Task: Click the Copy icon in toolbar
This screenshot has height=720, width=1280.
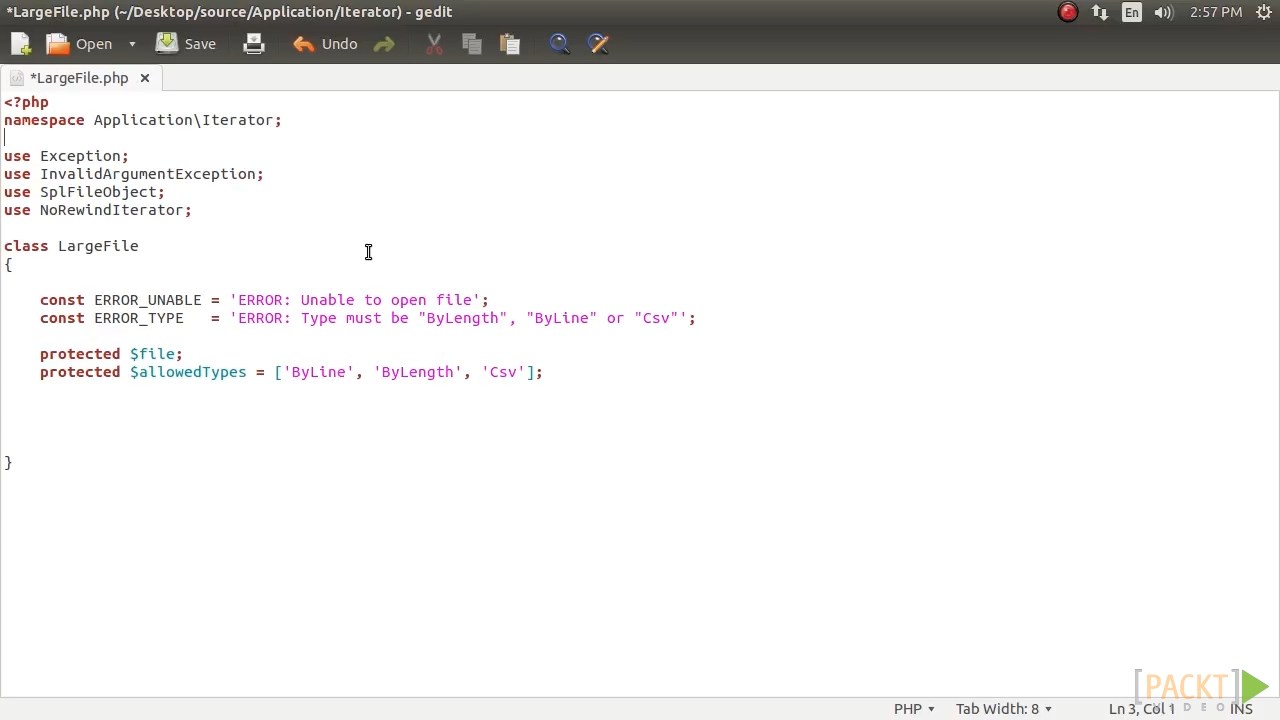Action: [x=472, y=44]
